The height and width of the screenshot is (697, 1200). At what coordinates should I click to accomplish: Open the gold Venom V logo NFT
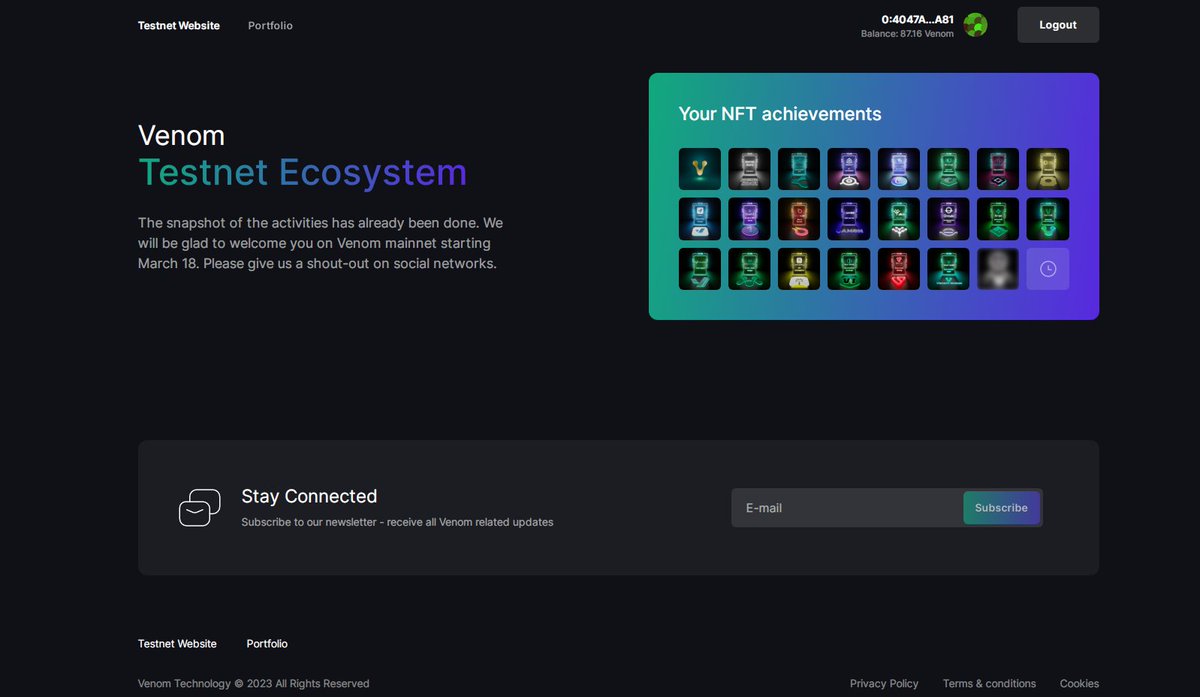[700, 169]
